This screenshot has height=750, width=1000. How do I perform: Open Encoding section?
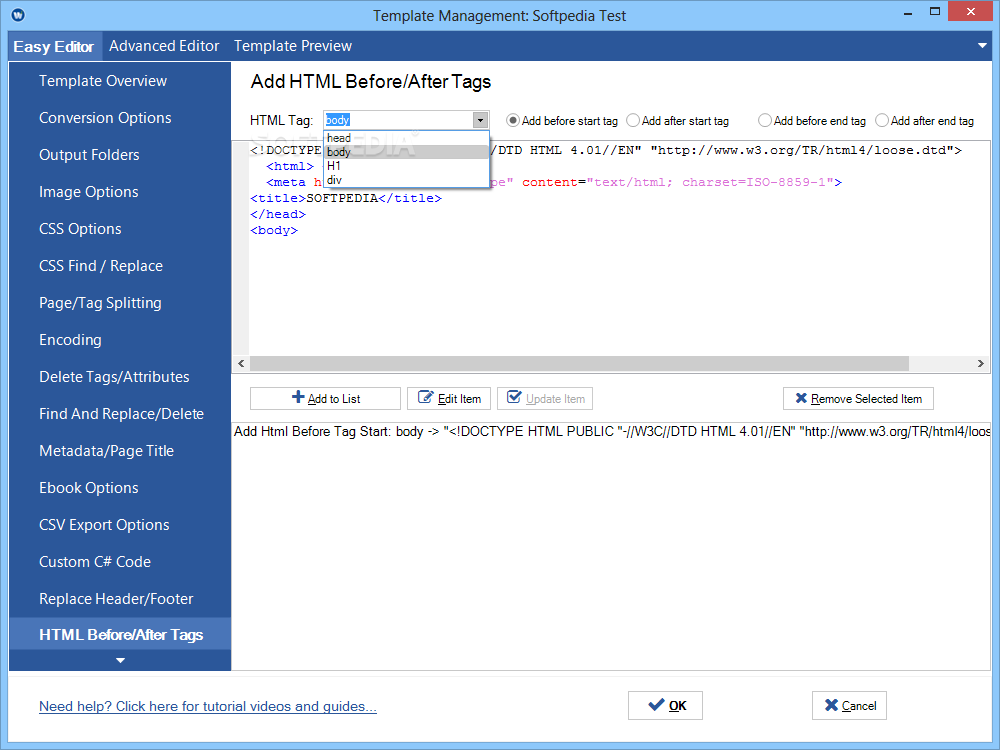(x=120, y=340)
